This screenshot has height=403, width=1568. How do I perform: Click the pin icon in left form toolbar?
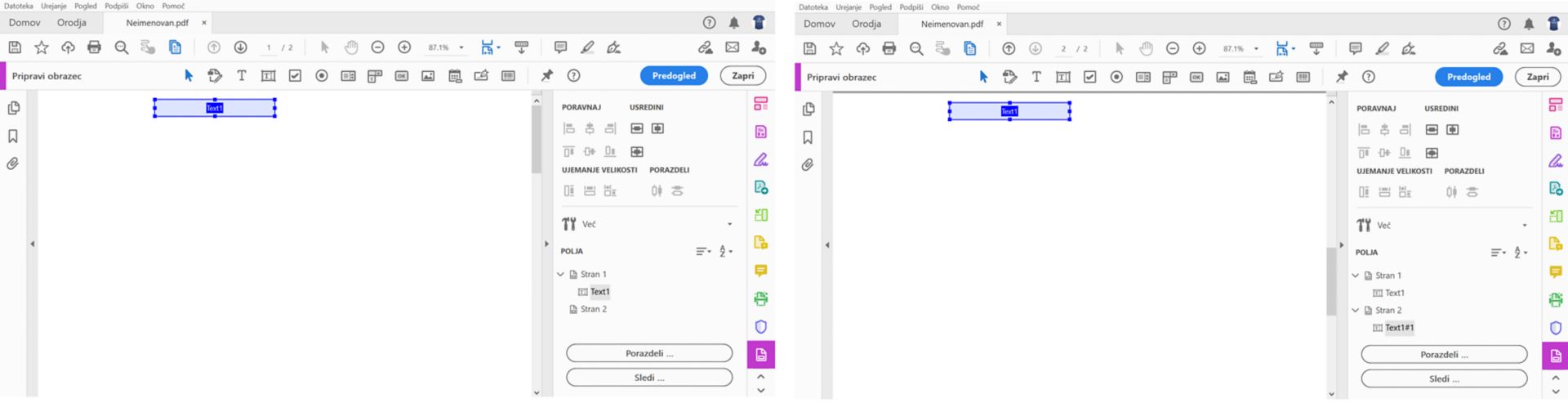coord(547,76)
